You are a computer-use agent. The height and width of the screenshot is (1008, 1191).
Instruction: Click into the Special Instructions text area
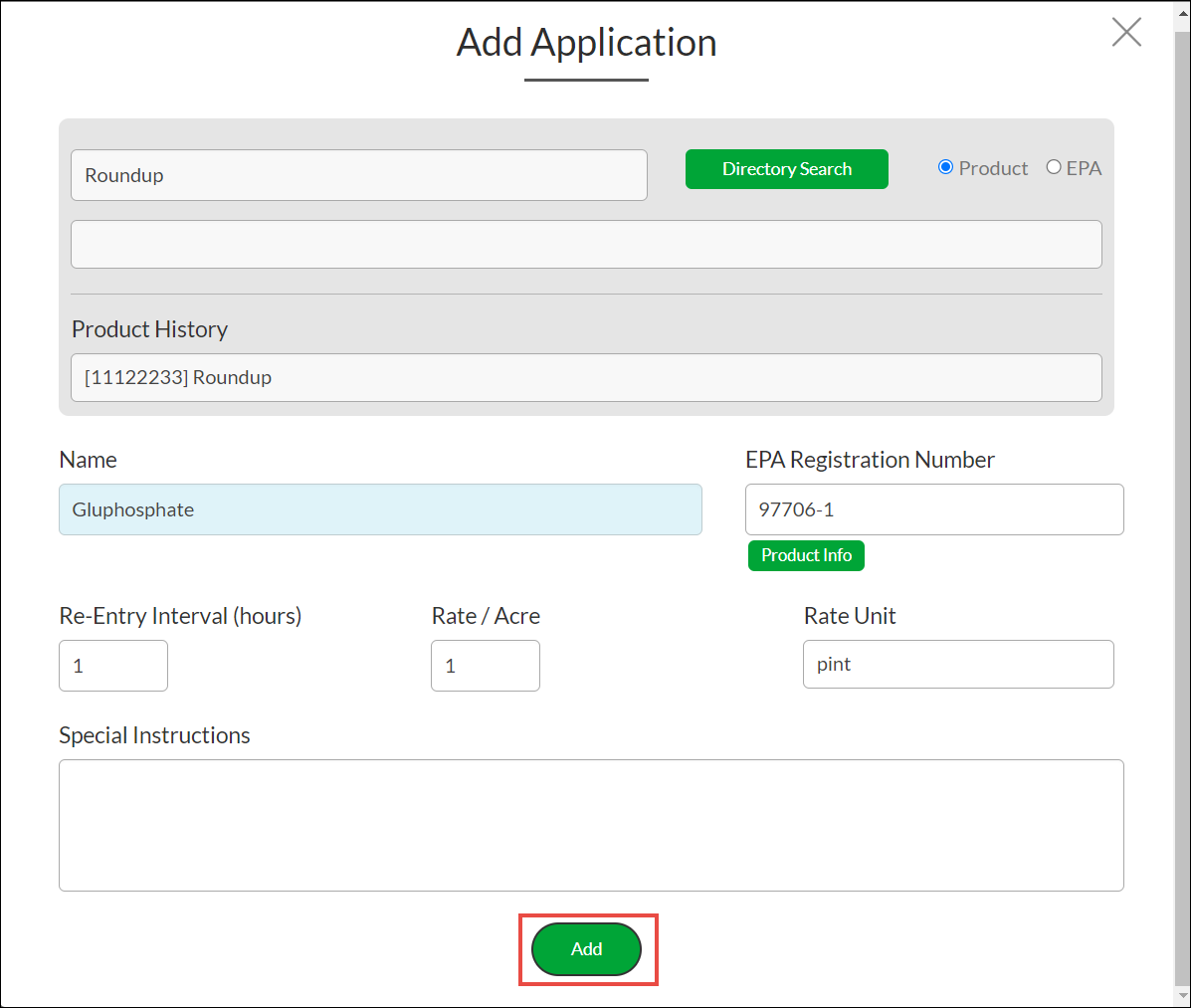click(591, 825)
